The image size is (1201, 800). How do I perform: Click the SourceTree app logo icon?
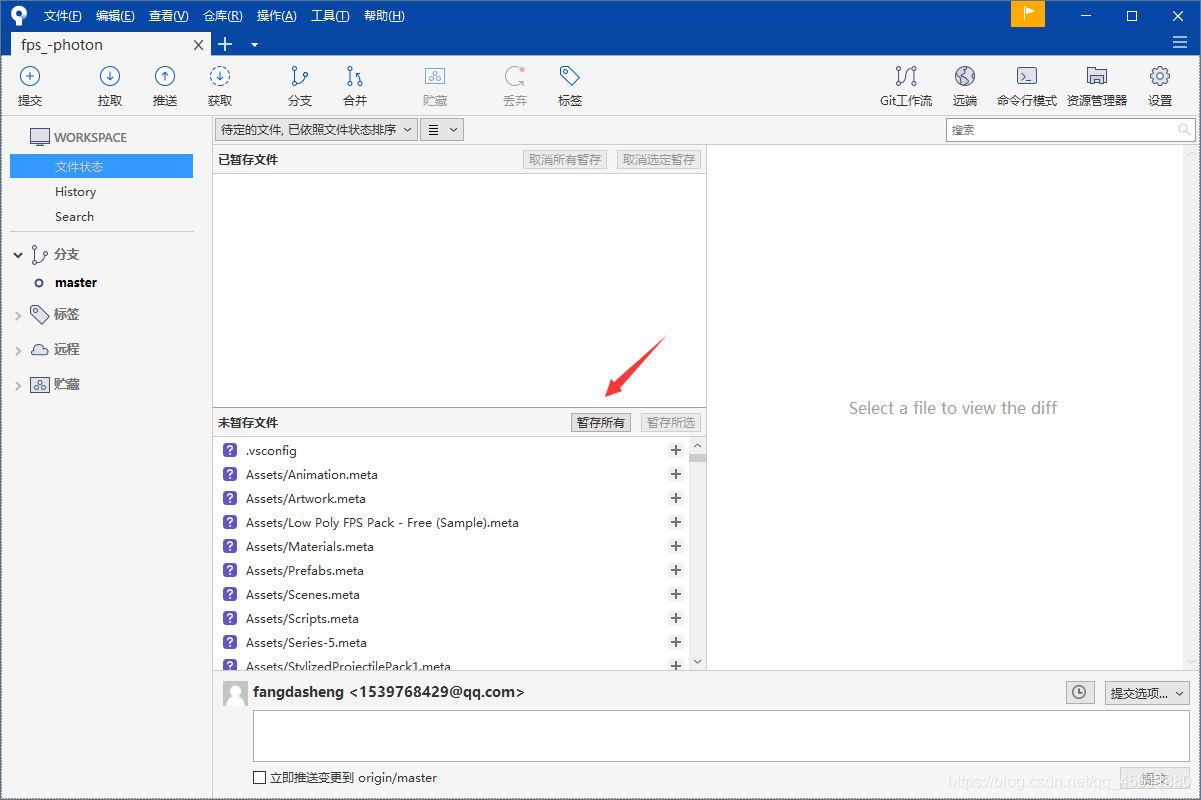coord(19,15)
